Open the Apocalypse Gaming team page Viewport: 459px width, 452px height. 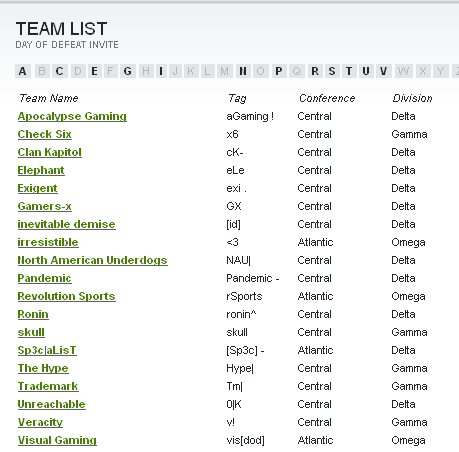pos(72,116)
